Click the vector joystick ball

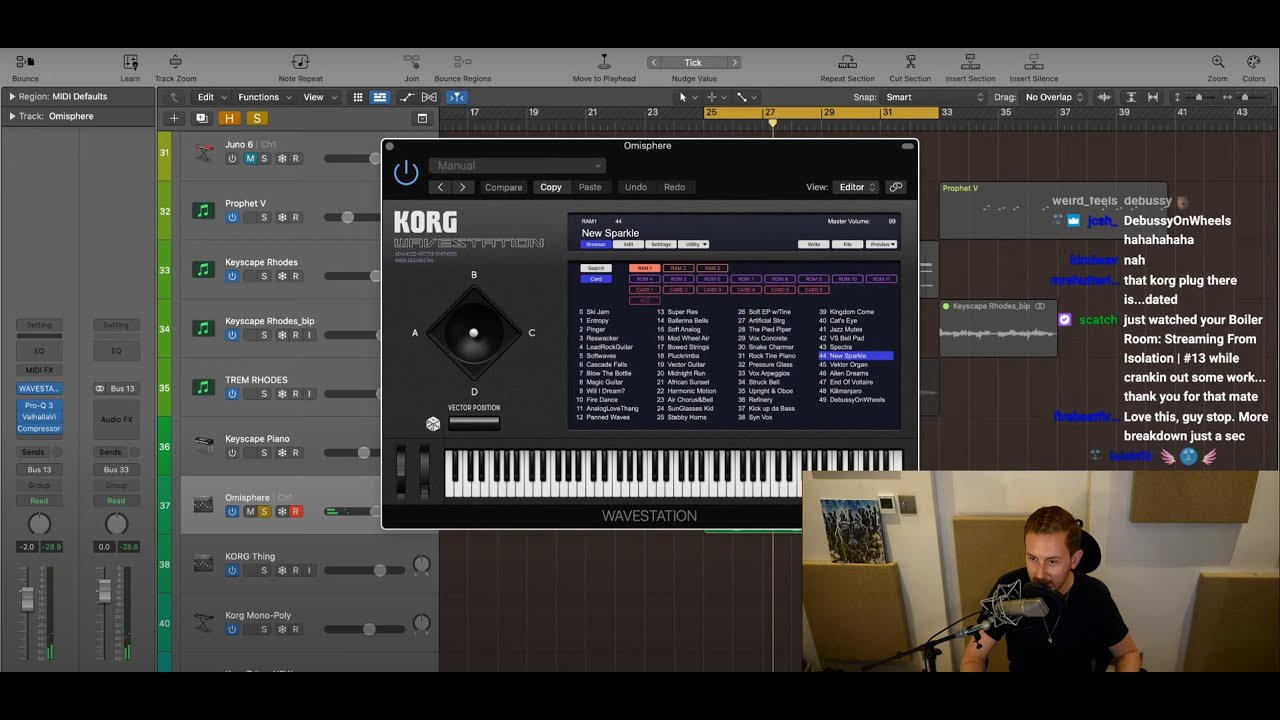pos(474,333)
